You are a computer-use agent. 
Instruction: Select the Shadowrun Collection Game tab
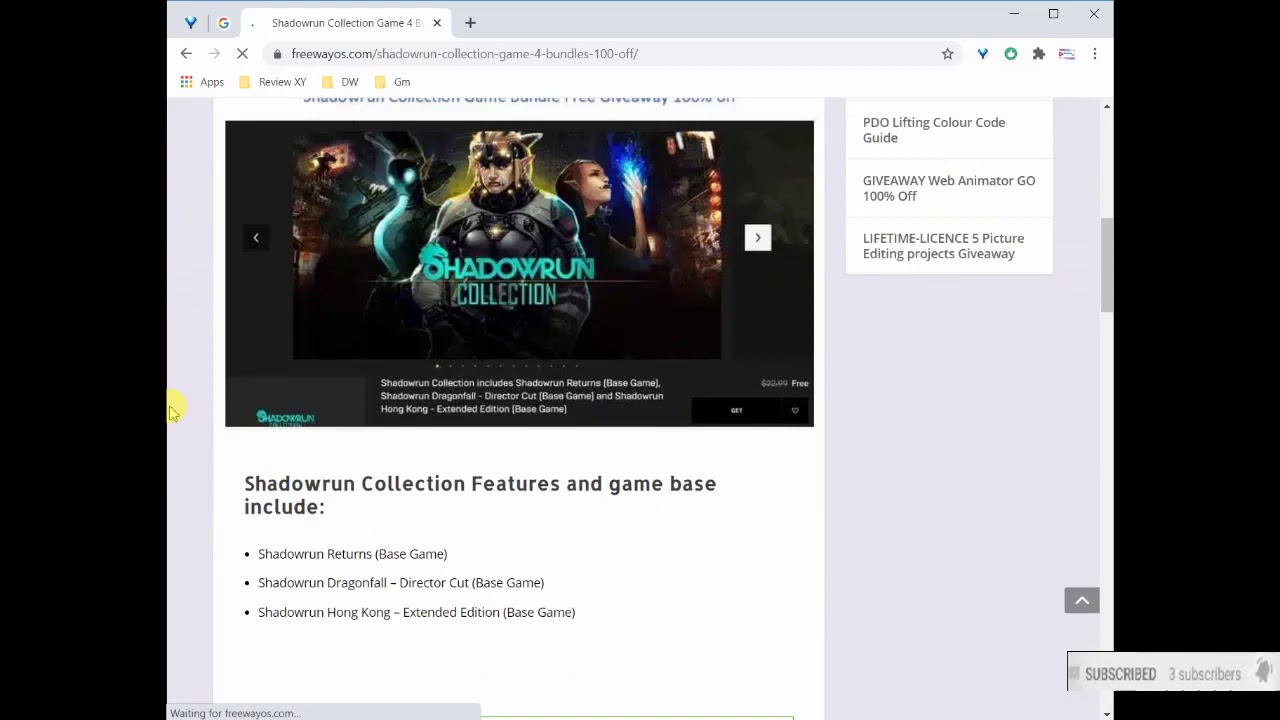(345, 23)
